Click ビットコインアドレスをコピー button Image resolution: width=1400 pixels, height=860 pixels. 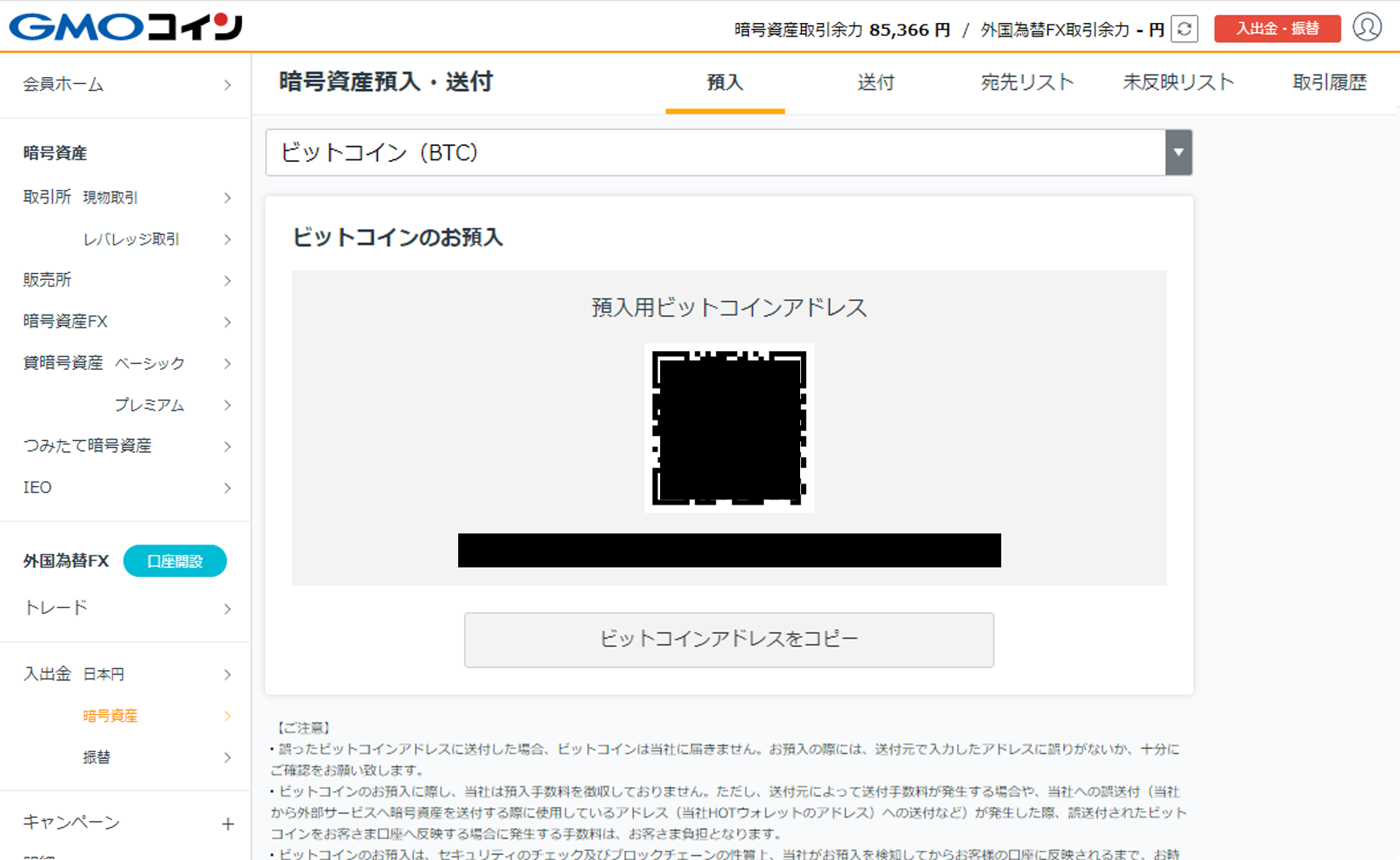(x=729, y=639)
